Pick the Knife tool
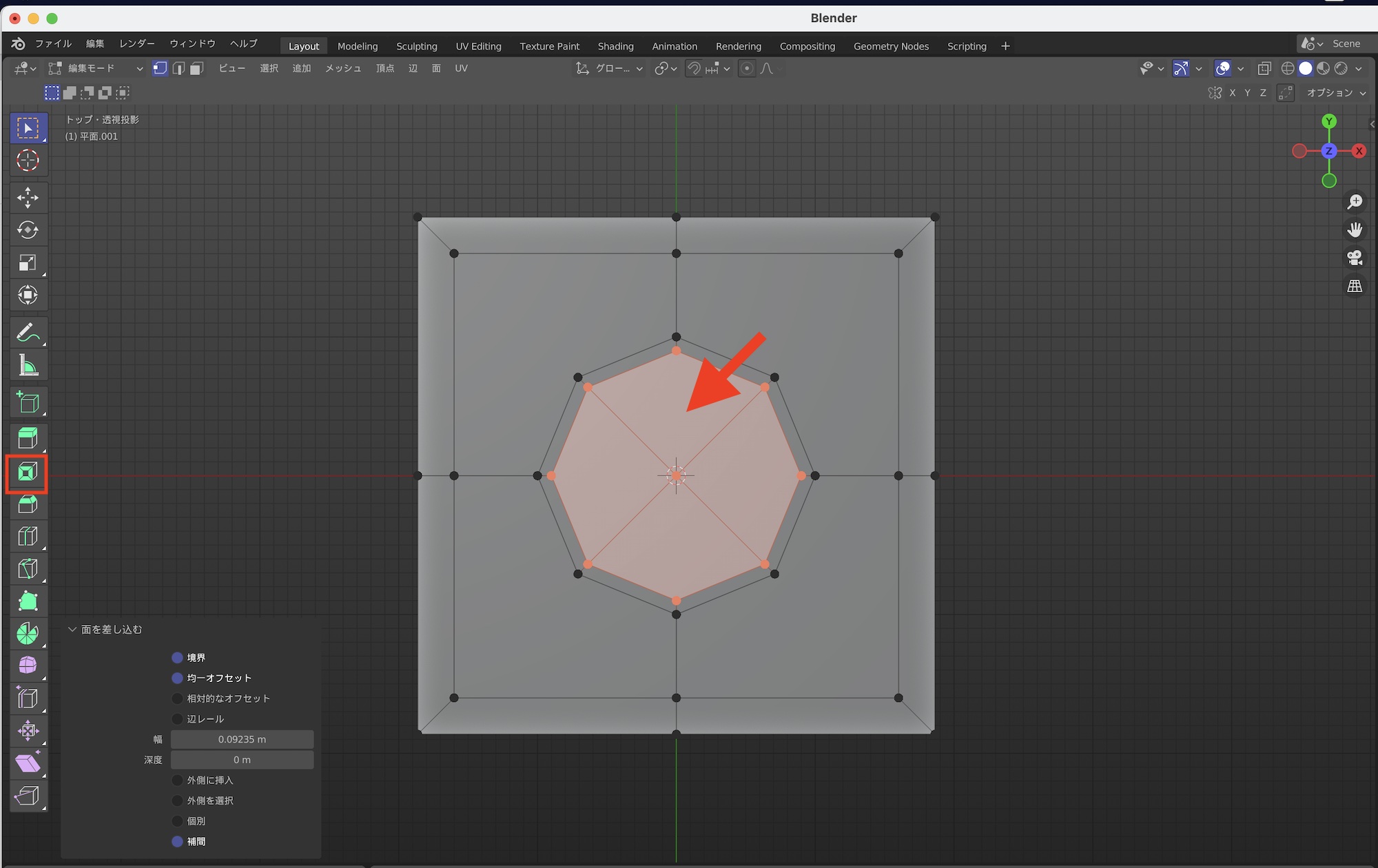 click(x=28, y=569)
